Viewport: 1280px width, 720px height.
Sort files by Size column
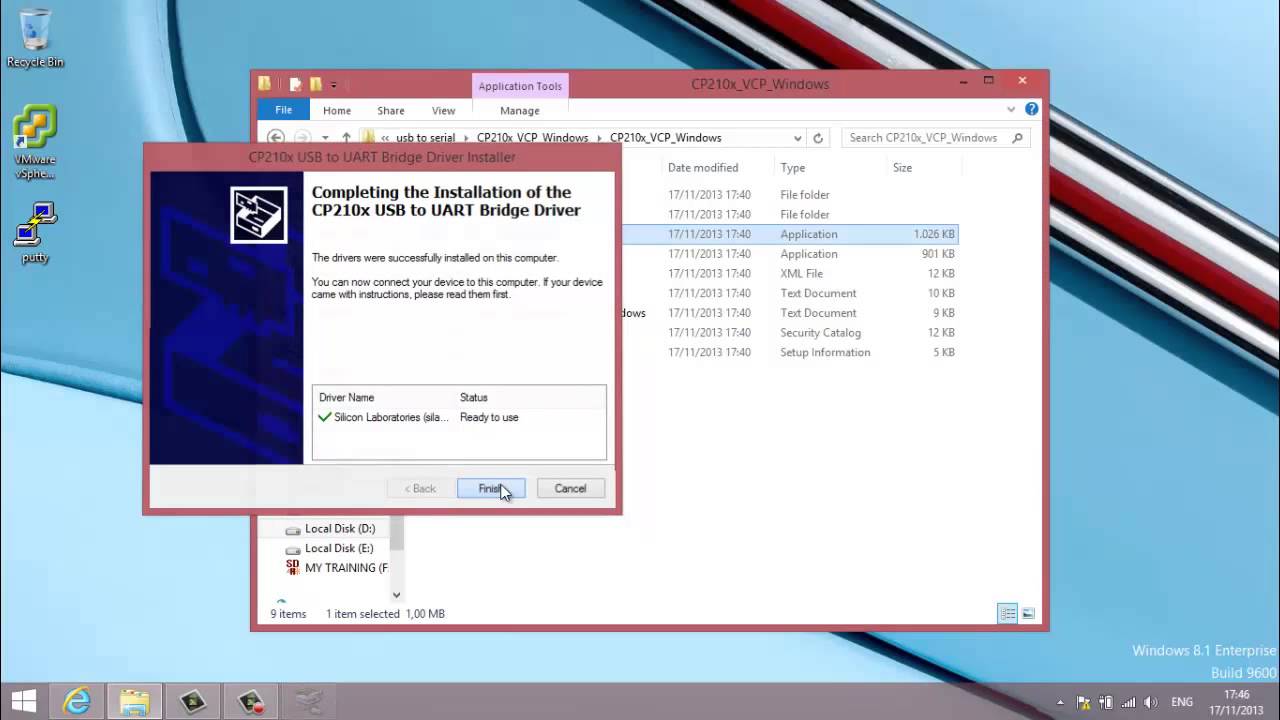pos(902,168)
